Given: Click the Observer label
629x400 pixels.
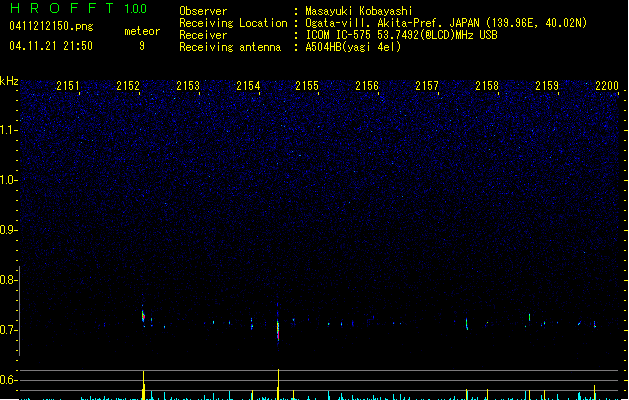Looking at the screenshot, I should coord(203,11).
